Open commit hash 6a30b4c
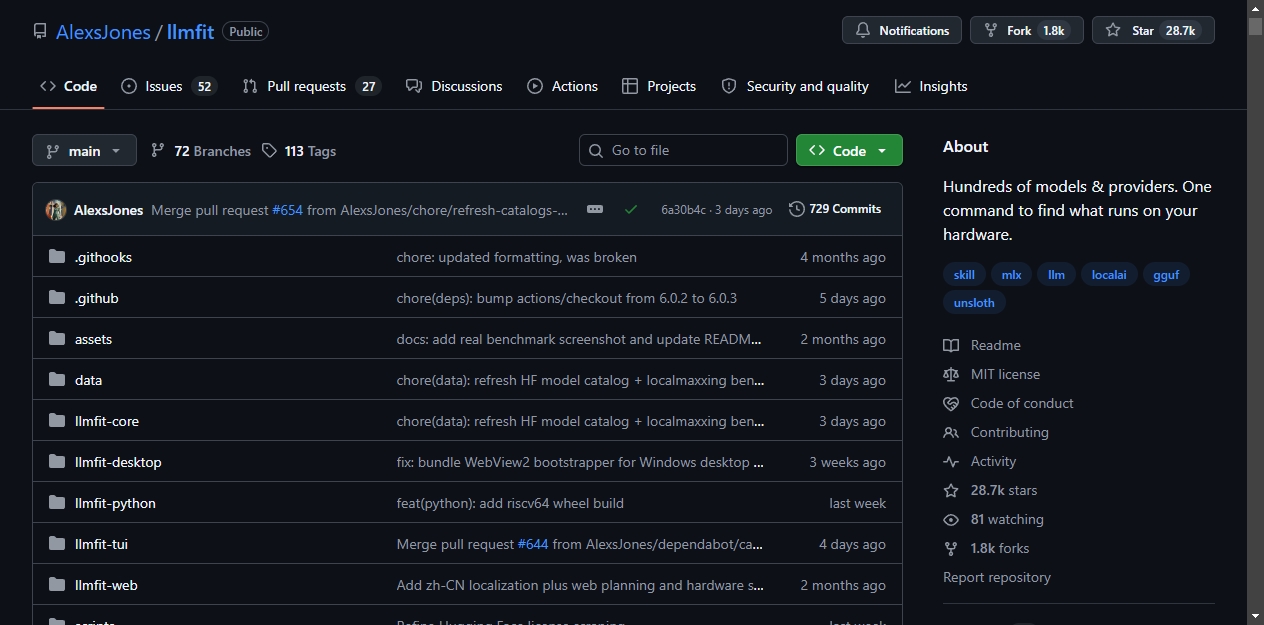The width and height of the screenshot is (1264, 625). click(x=683, y=210)
